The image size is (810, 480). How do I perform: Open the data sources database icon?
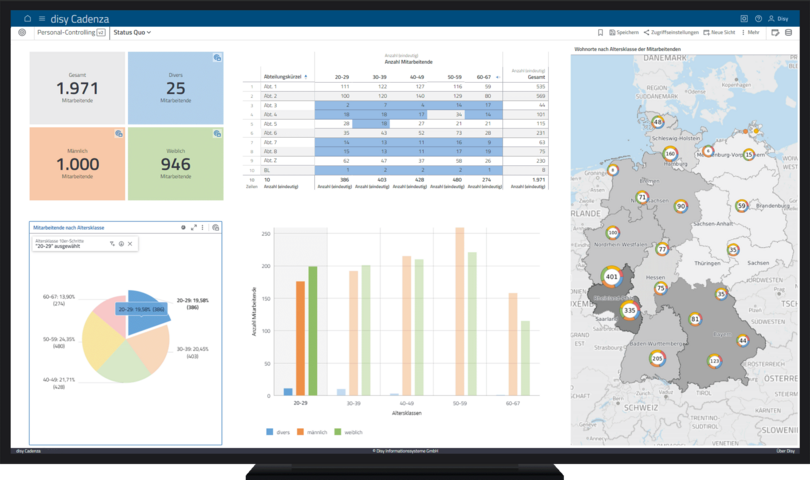(x=788, y=33)
